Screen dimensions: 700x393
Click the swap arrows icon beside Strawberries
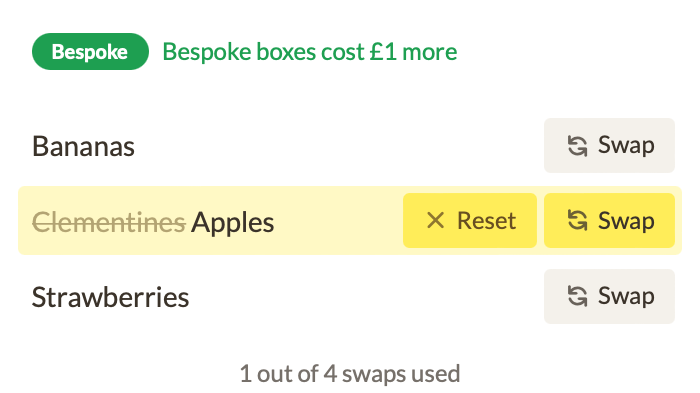point(577,296)
